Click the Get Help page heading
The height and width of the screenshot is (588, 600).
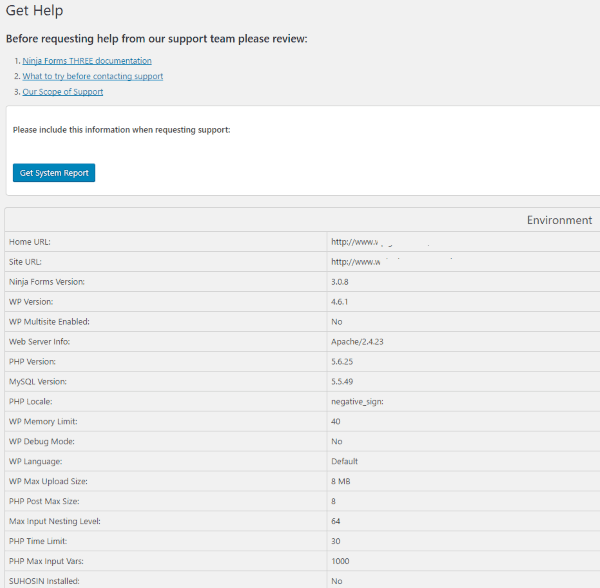click(x=35, y=11)
